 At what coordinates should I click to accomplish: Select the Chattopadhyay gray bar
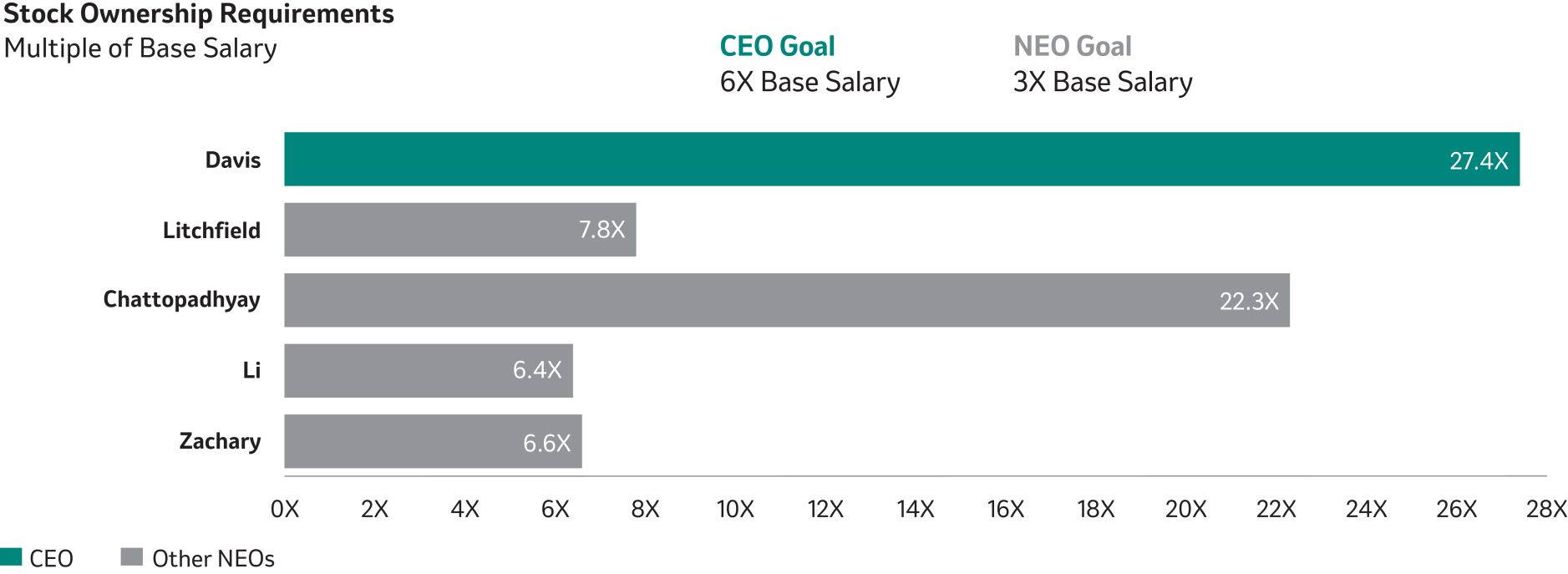[x=787, y=300]
